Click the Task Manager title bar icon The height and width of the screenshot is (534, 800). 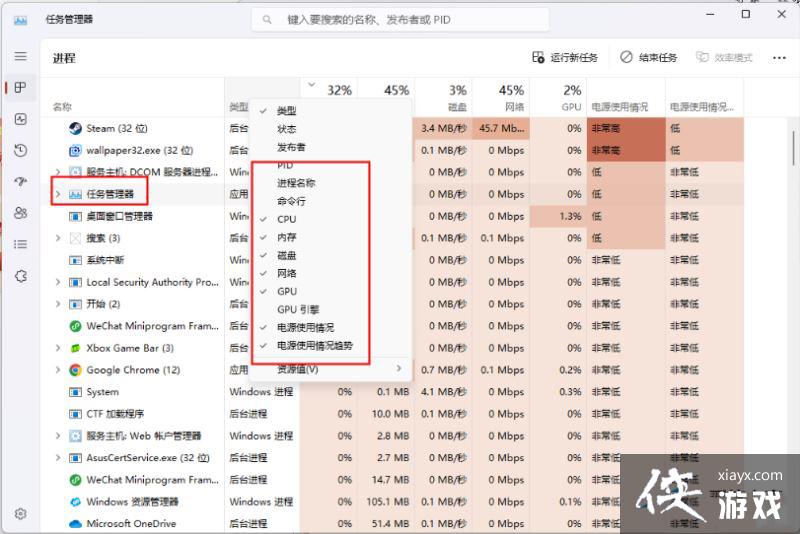[x=20, y=20]
